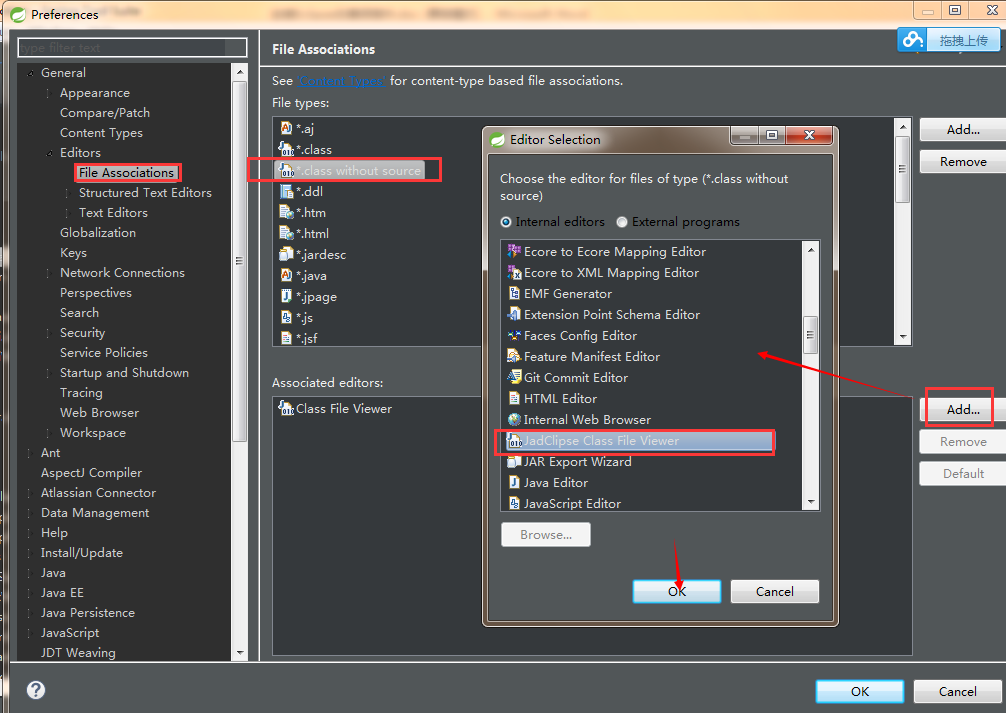Click the *.jardesc file icon
The image size is (1006, 713).
click(286, 254)
